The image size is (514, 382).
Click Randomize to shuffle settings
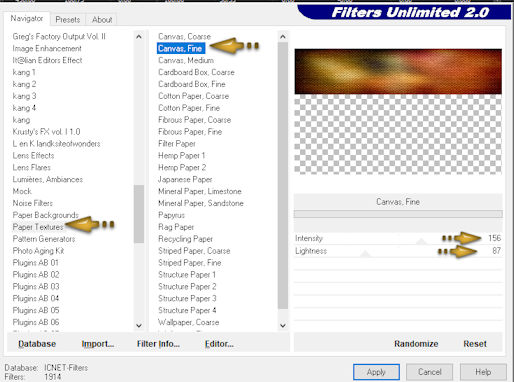tap(416, 344)
